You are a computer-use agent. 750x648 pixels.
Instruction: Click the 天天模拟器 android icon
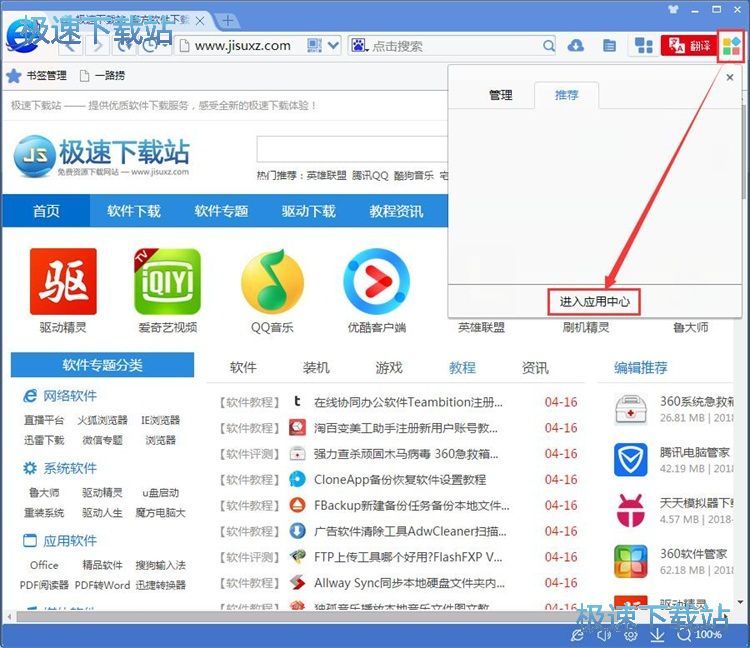tap(630, 511)
